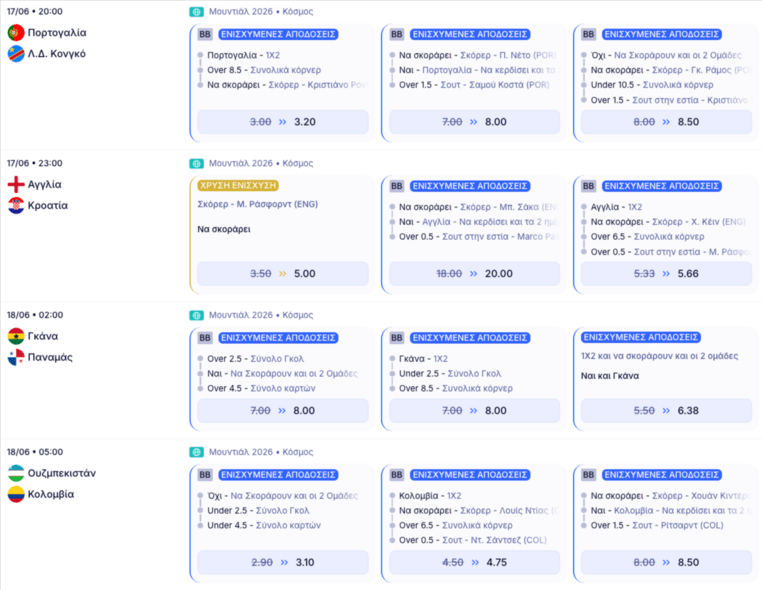This screenshot has width=762, height=590.
Task: Click the Portugal flag icon
Action: click(16, 33)
